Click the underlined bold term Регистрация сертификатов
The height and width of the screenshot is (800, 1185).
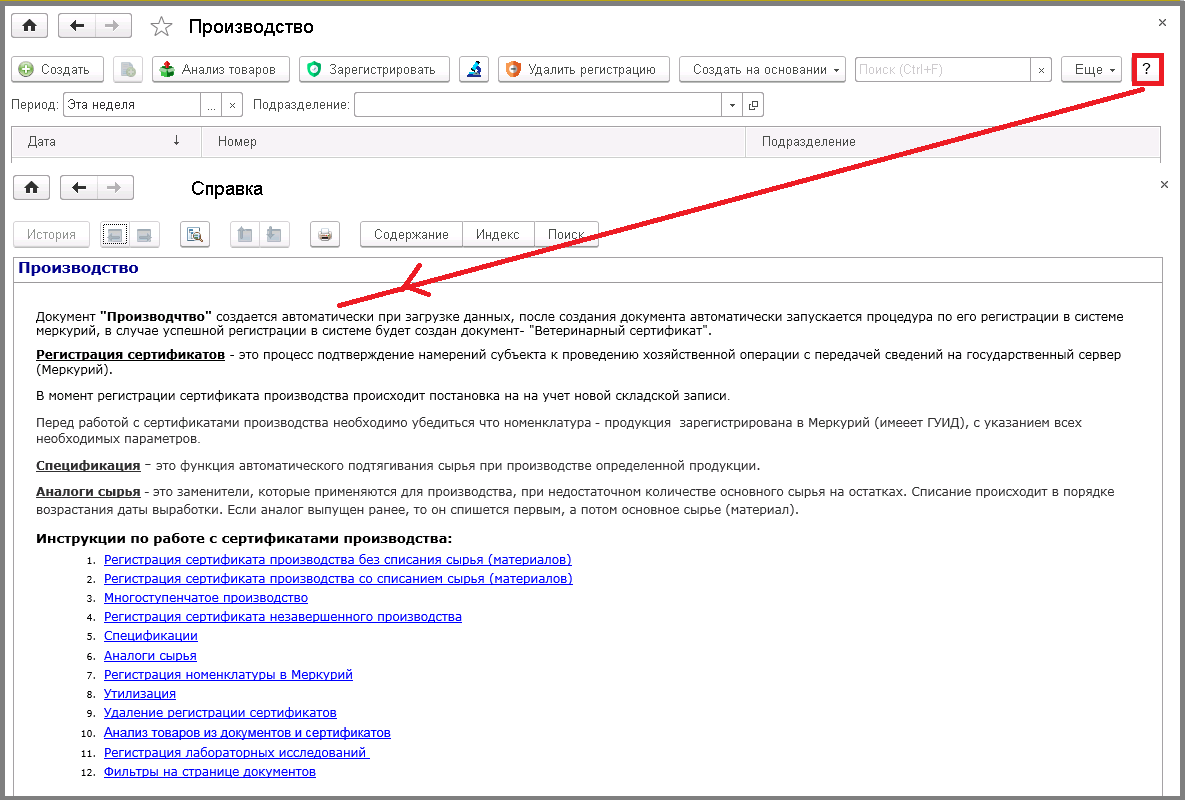(130, 354)
